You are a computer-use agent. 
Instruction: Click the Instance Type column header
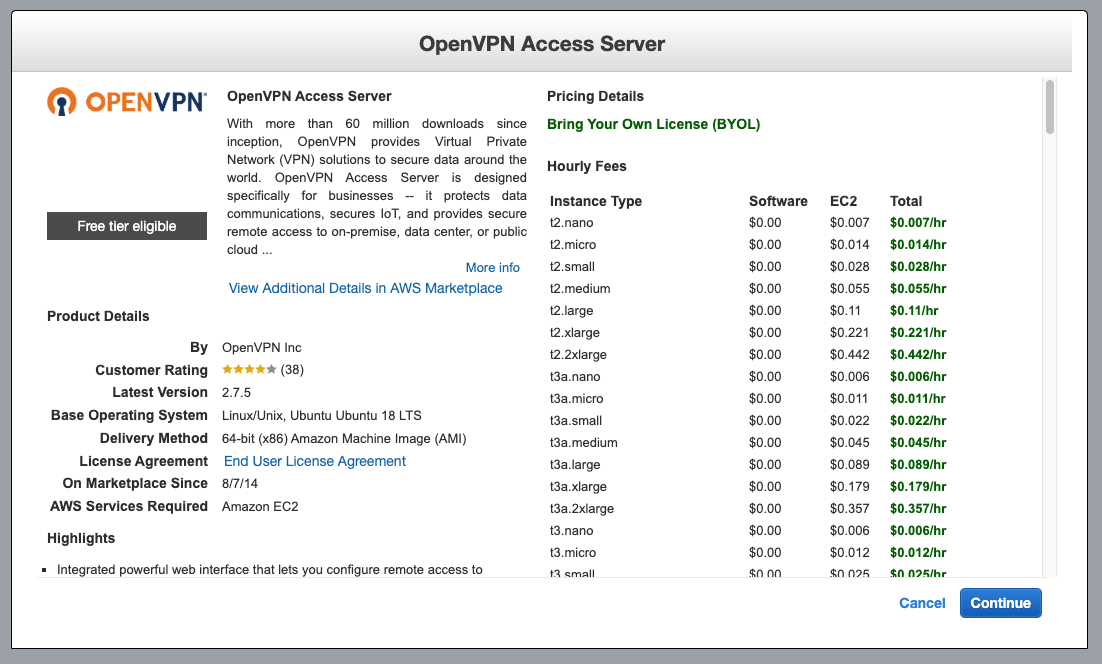(596, 201)
